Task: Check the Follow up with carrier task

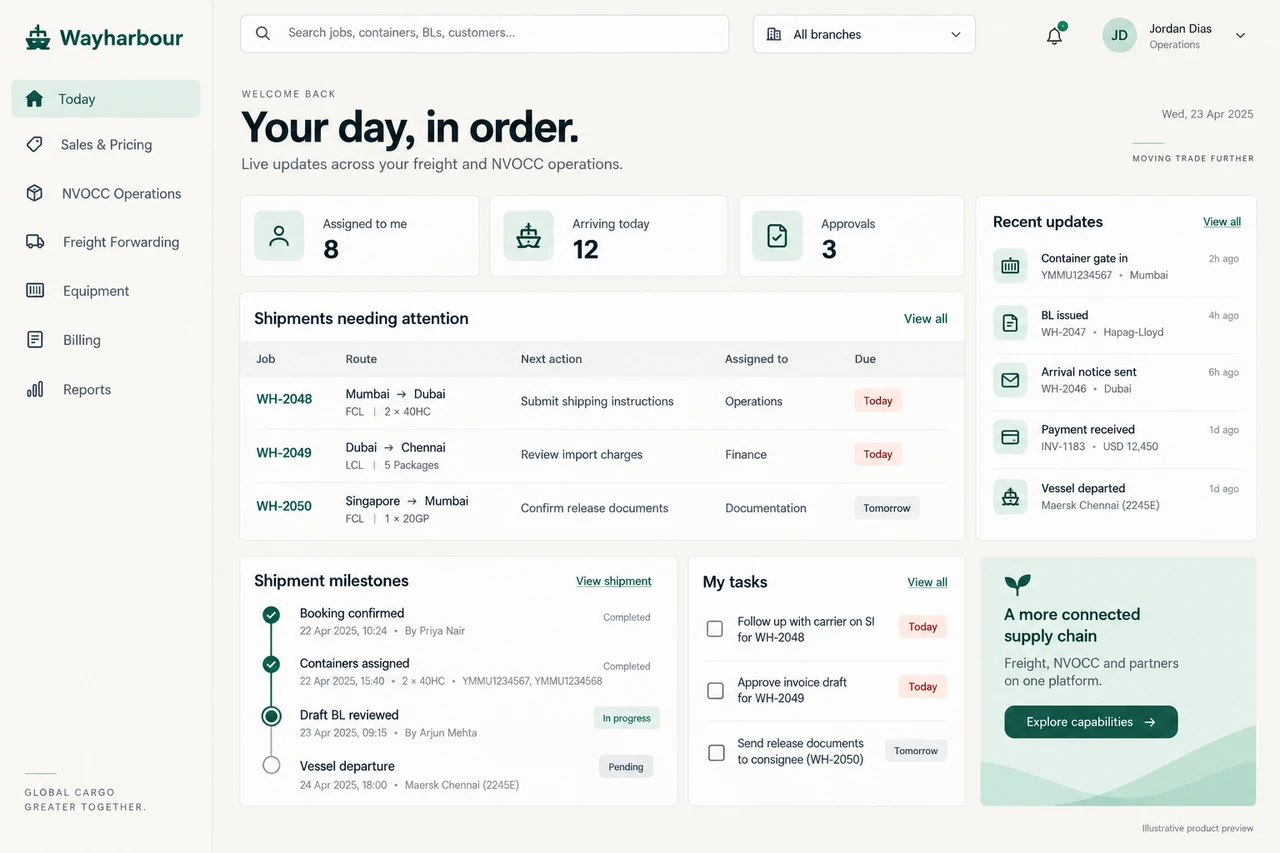Action: (715, 629)
